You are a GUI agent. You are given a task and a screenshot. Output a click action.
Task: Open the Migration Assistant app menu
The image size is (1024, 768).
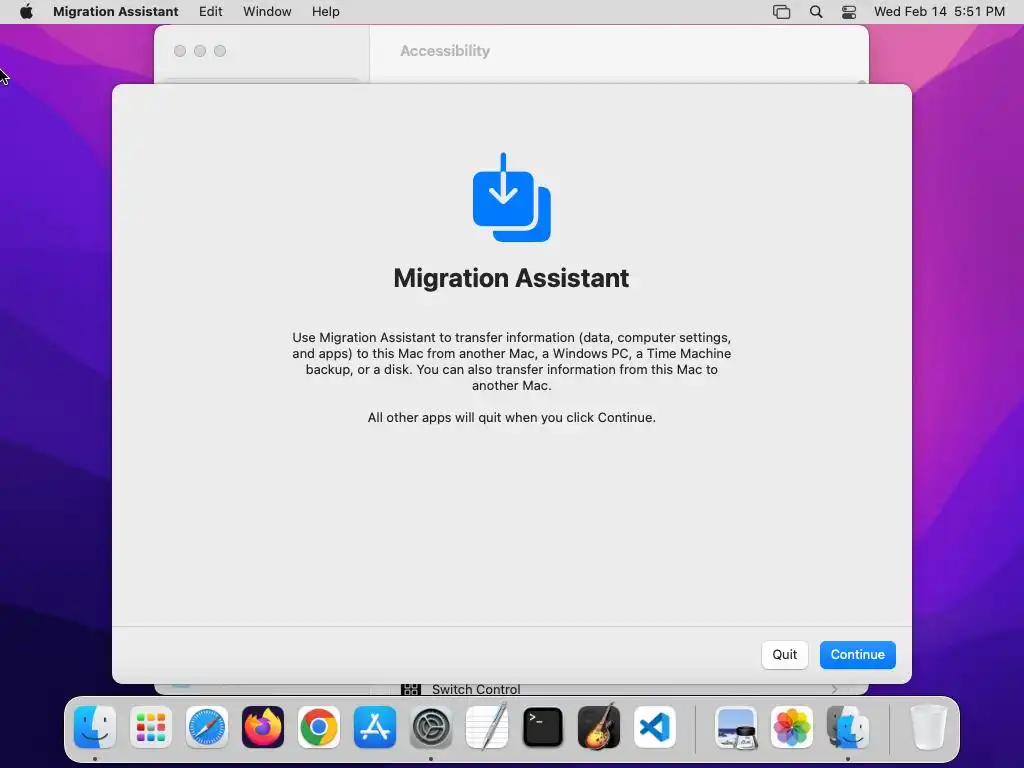coord(116,11)
